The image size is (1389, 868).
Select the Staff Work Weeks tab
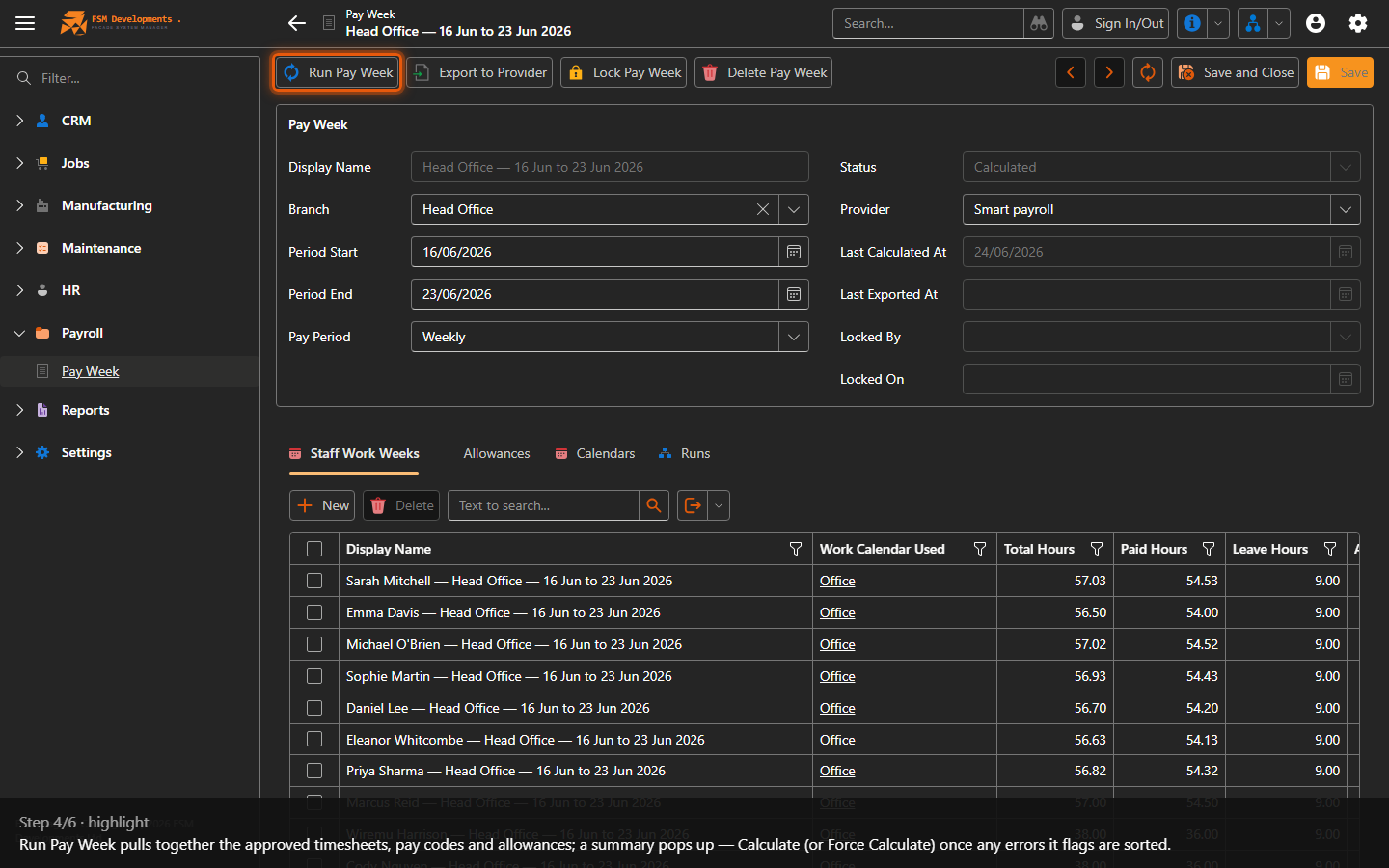click(354, 453)
